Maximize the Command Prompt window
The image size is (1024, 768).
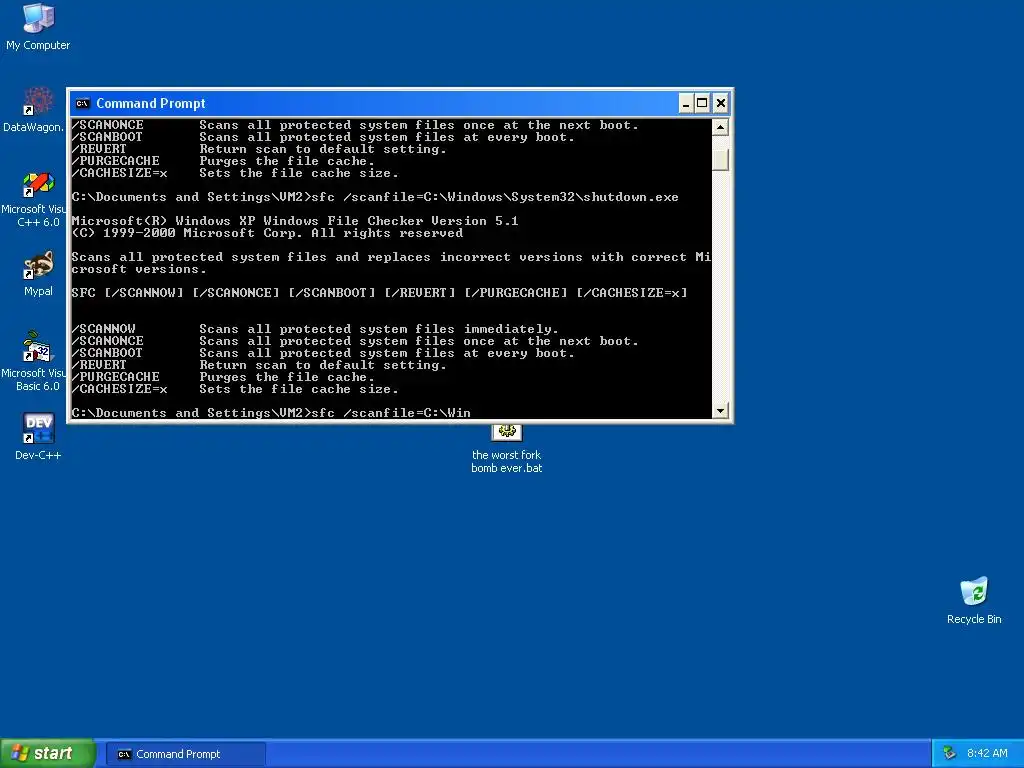(702, 103)
